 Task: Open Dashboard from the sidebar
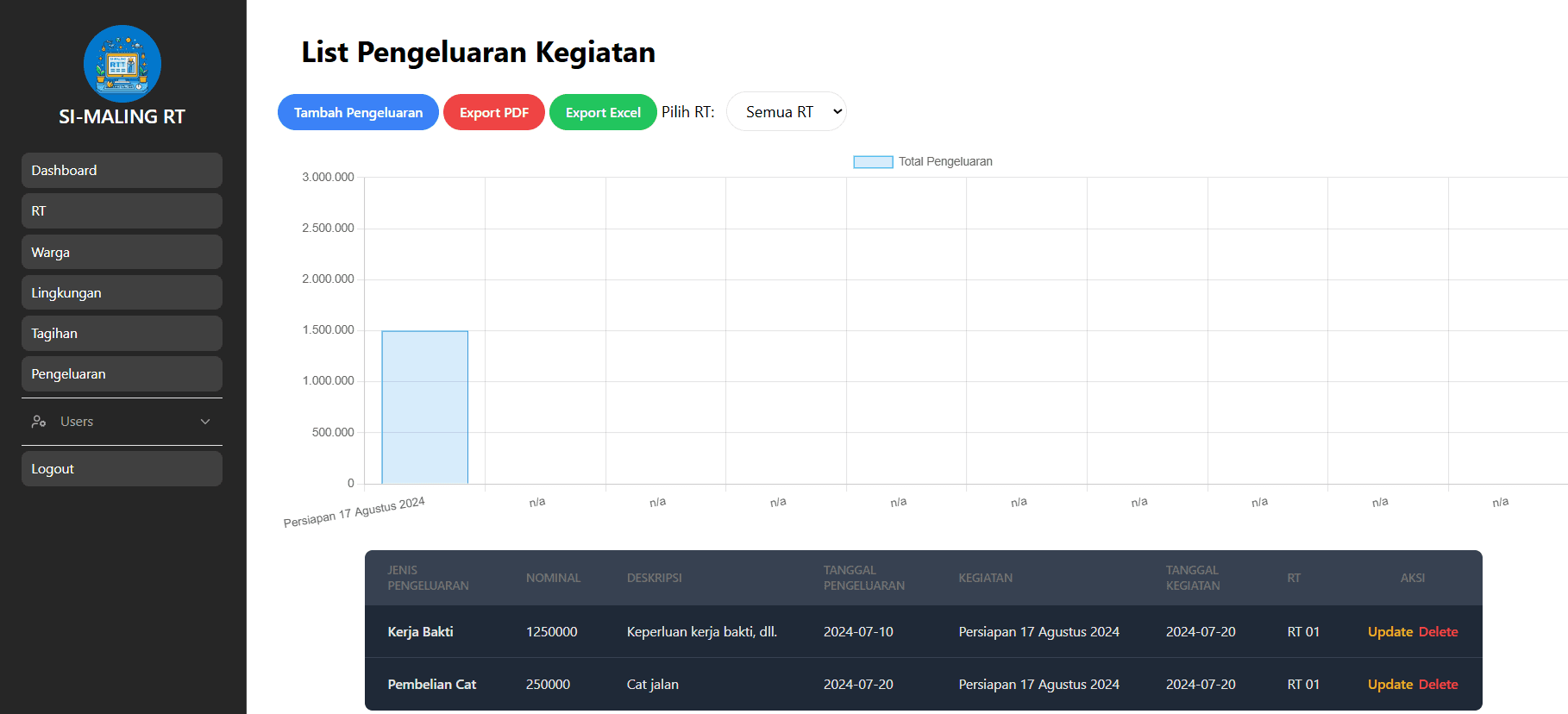click(x=122, y=171)
